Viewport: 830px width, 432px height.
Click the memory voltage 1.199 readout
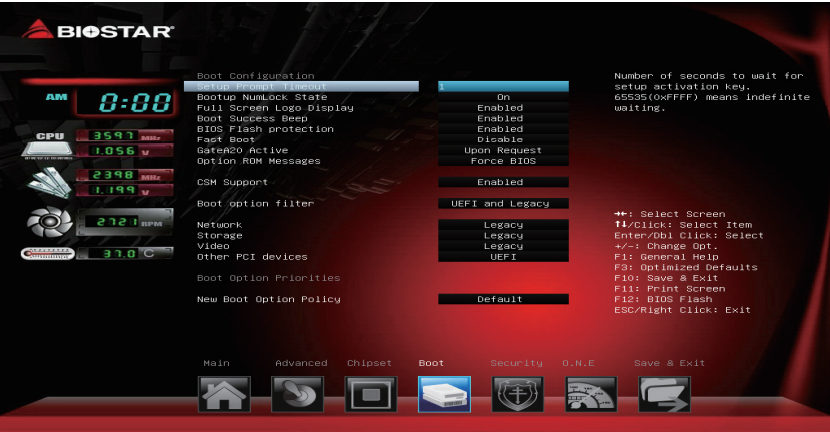[x=124, y=190]
